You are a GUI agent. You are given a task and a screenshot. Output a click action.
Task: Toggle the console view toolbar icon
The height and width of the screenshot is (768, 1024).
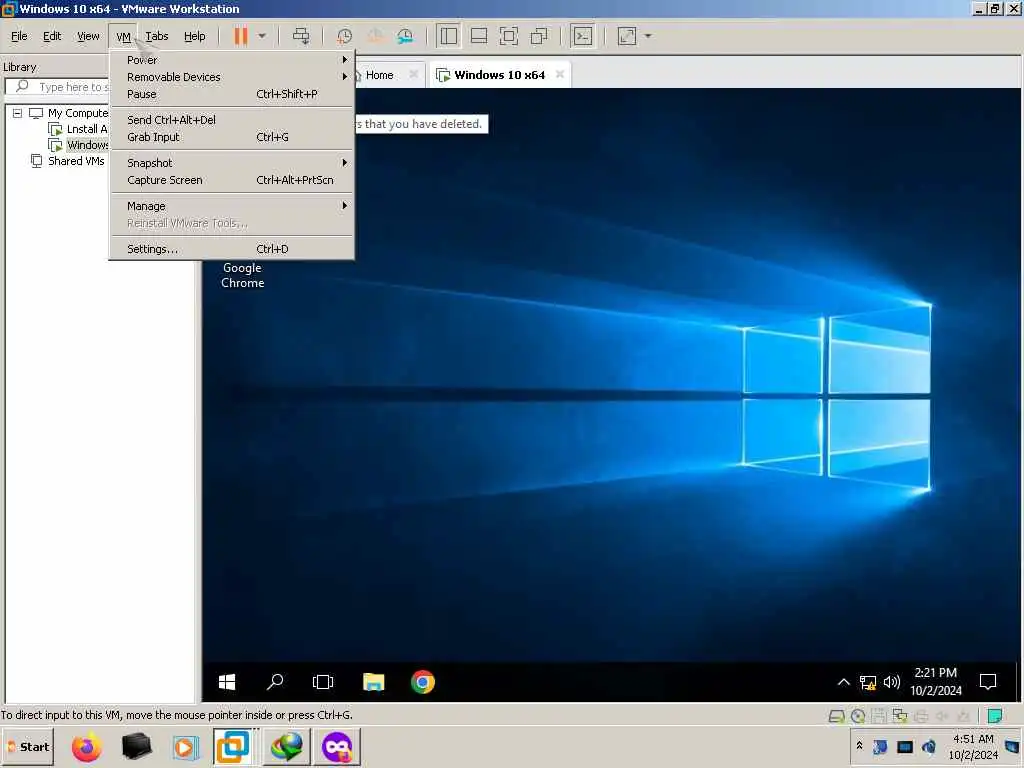tap(583, 36)
